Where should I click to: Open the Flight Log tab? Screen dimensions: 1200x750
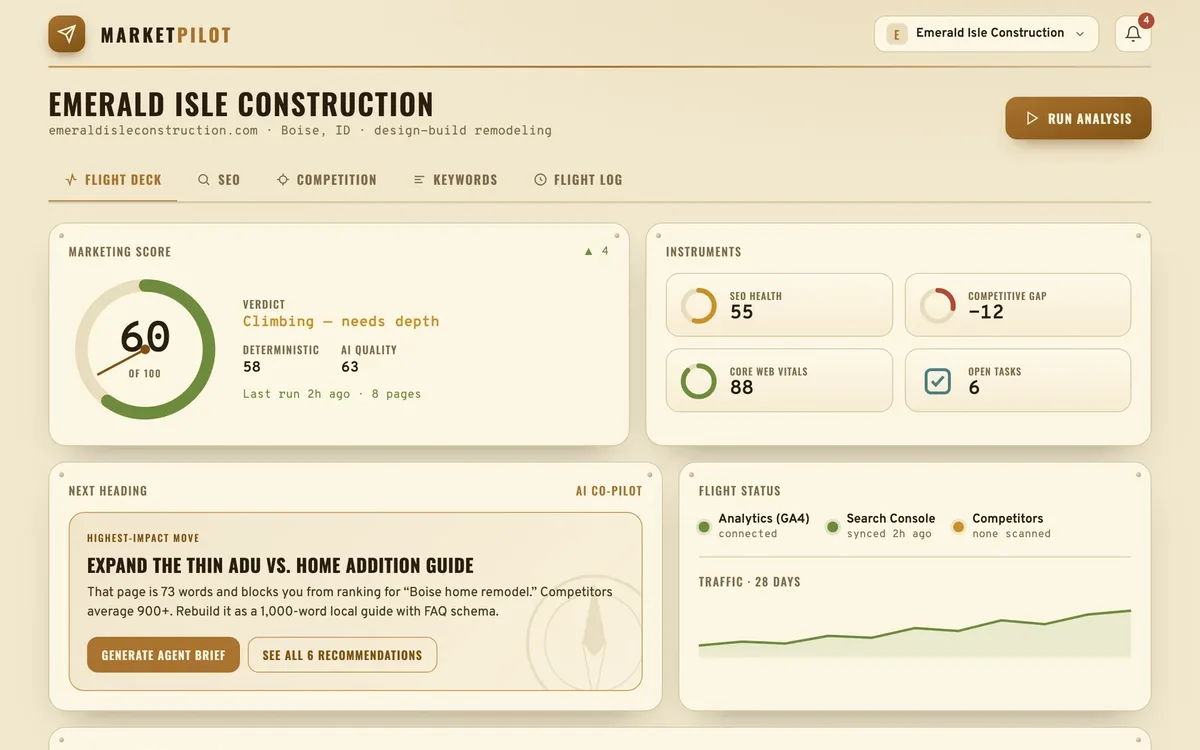tap(578, 180)
